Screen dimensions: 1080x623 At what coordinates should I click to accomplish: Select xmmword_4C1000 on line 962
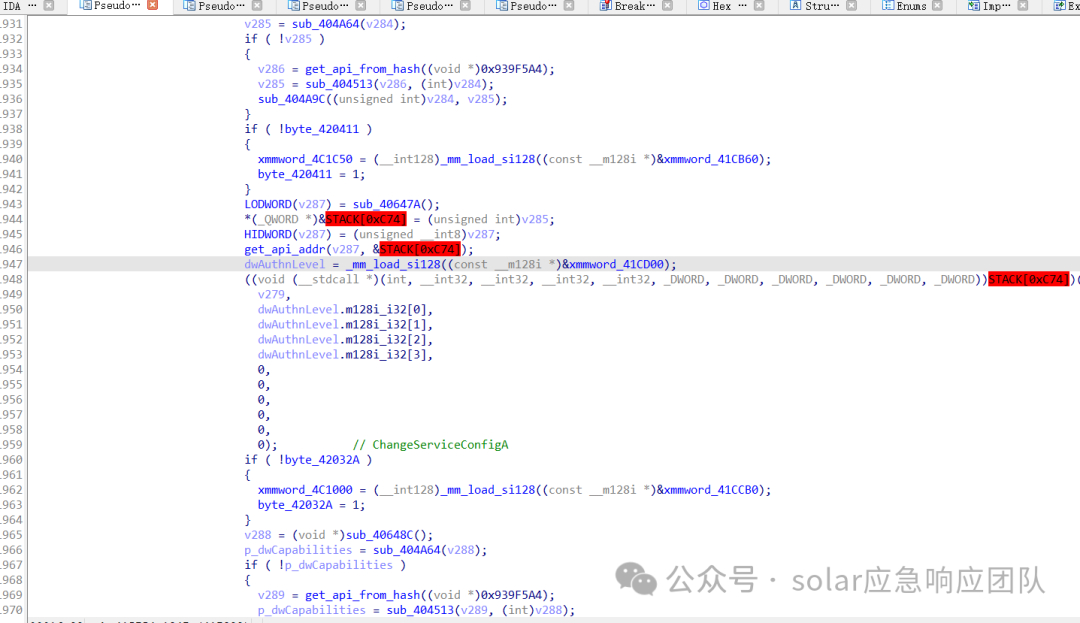[x=305, y=490]
